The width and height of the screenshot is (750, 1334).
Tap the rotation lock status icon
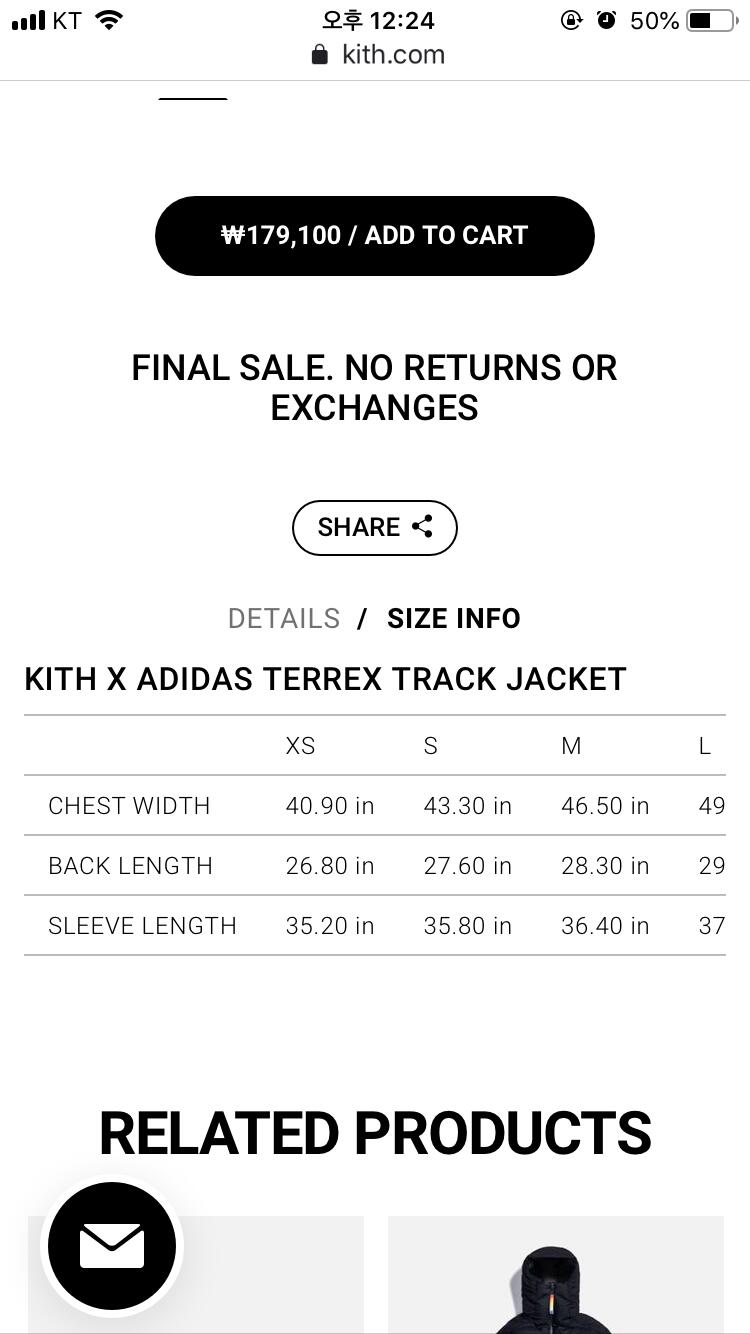tap(571, 20)
